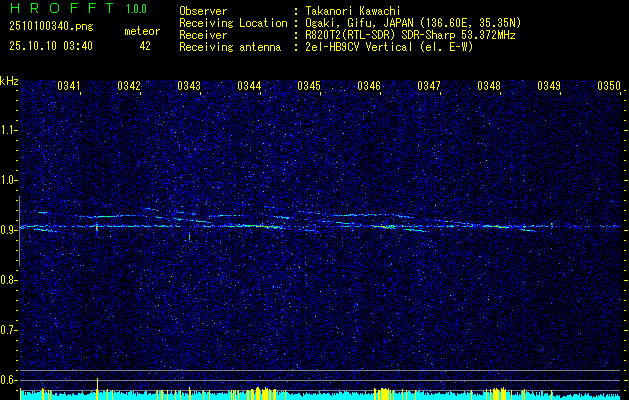Click the Receiving antenna label

click(x=230, y=47)
